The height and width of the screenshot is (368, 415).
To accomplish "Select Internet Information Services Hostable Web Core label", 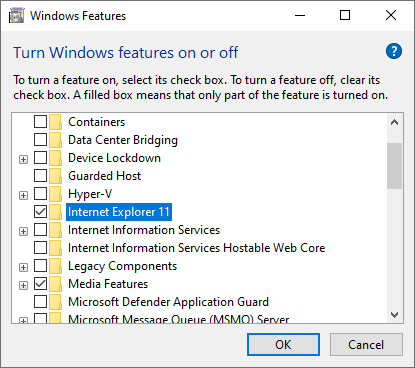I will [x=197, y=248].
